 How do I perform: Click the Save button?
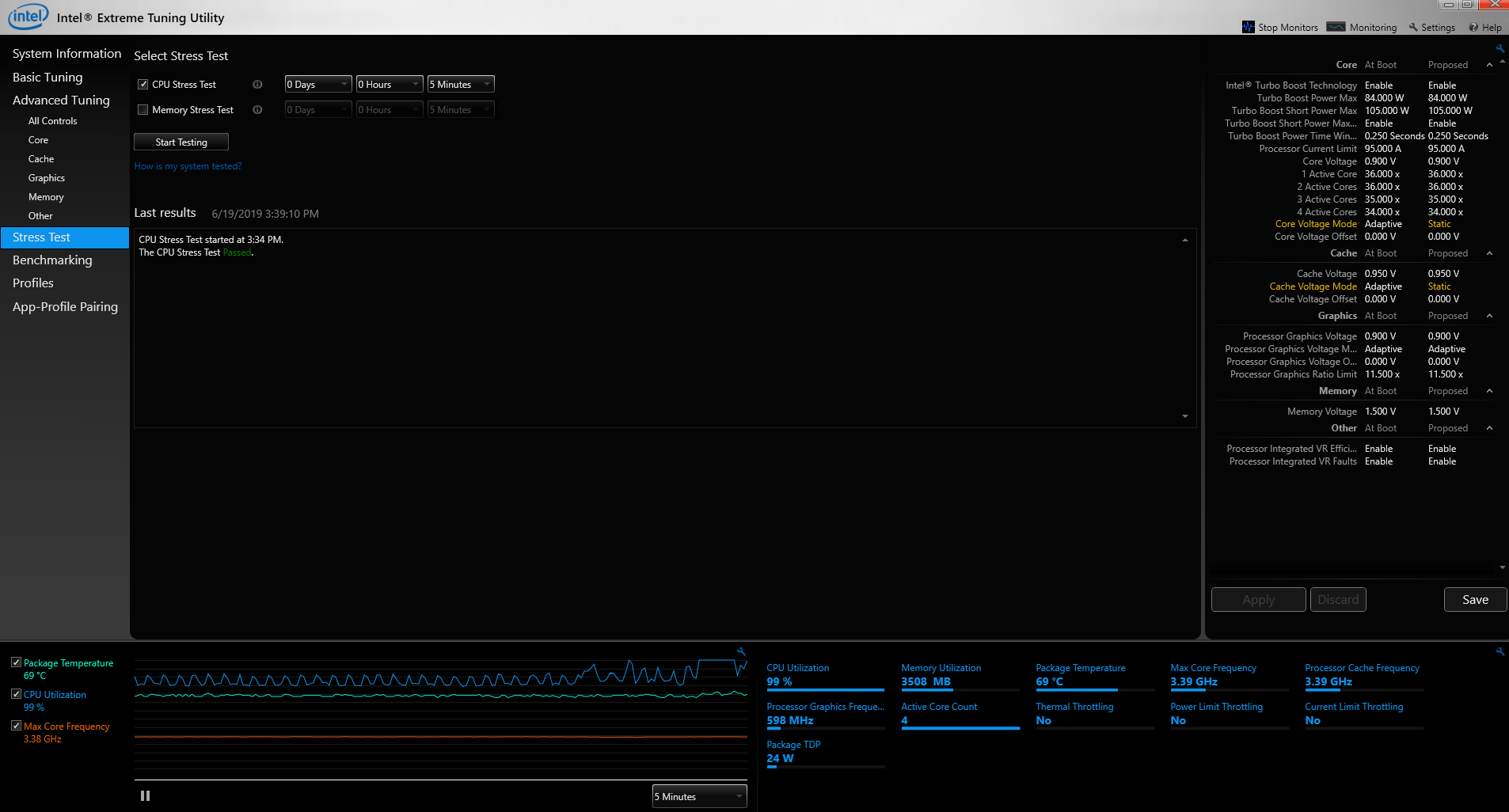1475,599
